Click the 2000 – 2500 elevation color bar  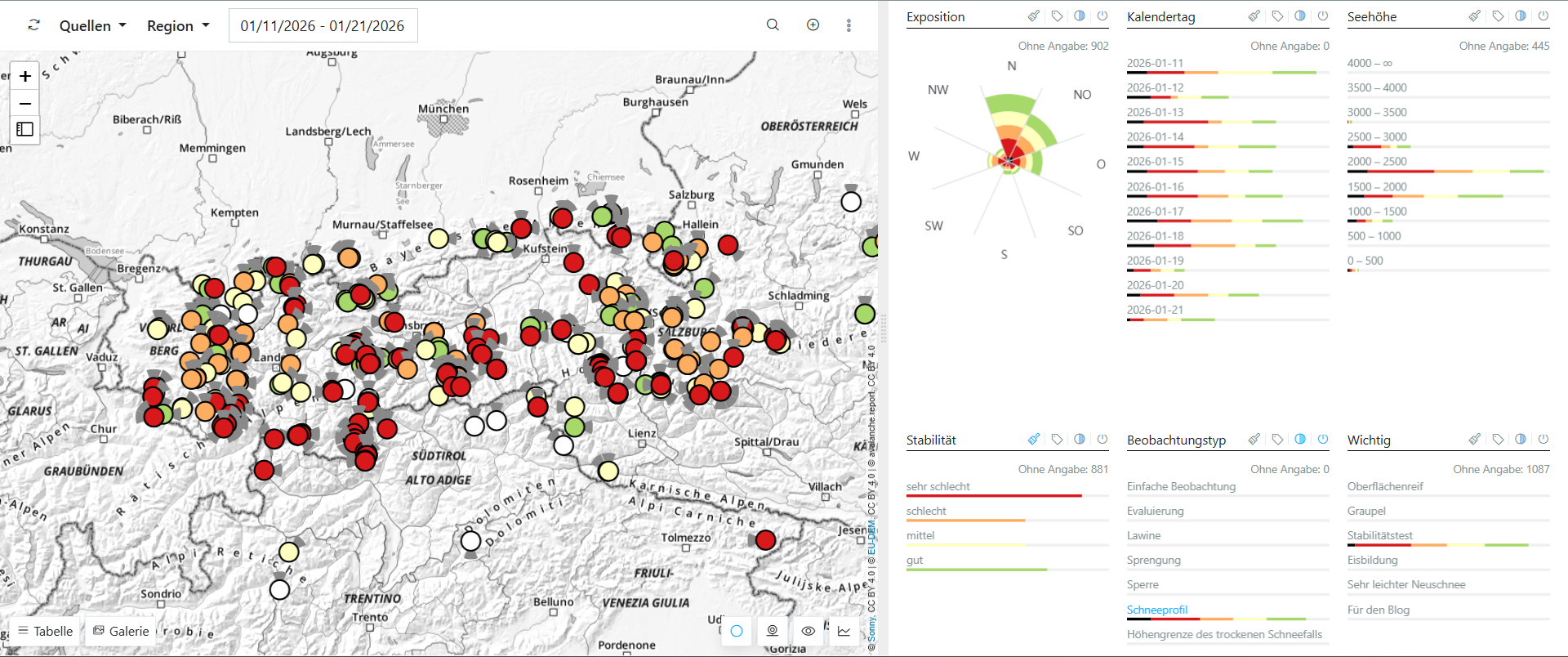tap(1445, 171)
